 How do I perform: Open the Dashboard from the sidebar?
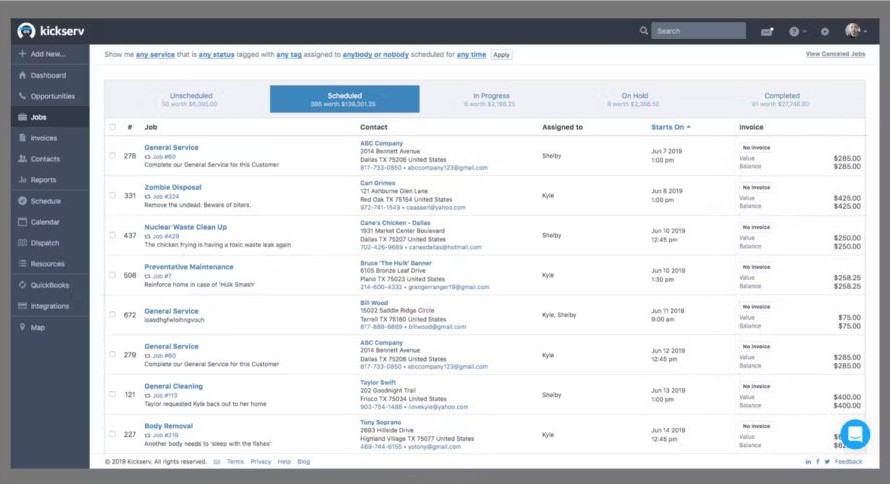point(48,75)
